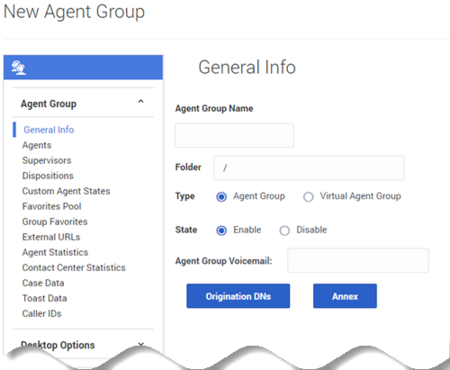
Task: Click the Origination DNs button
Action: pyautogui.click(x=238, y=296)
